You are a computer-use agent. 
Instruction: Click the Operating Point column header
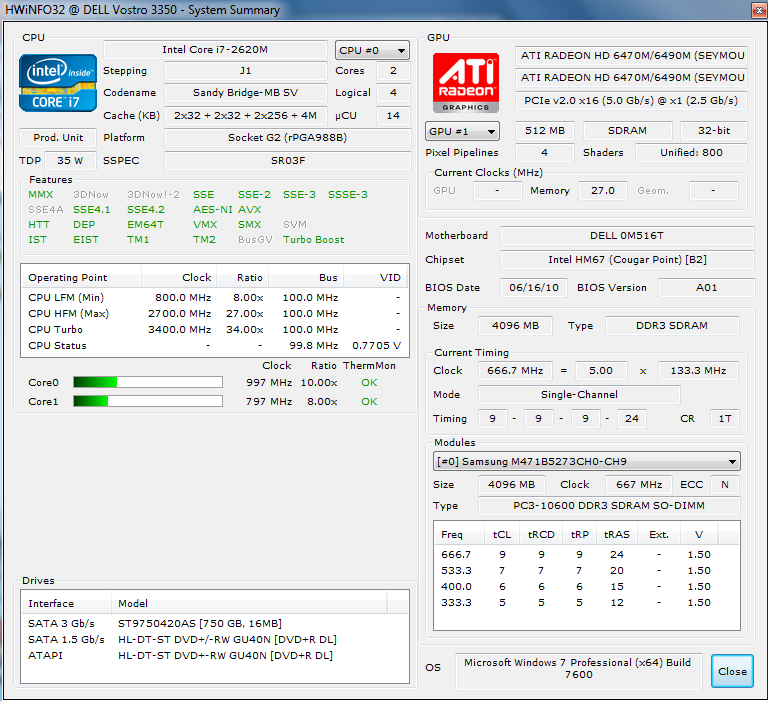pyautogui.click(x=81, y=277)
